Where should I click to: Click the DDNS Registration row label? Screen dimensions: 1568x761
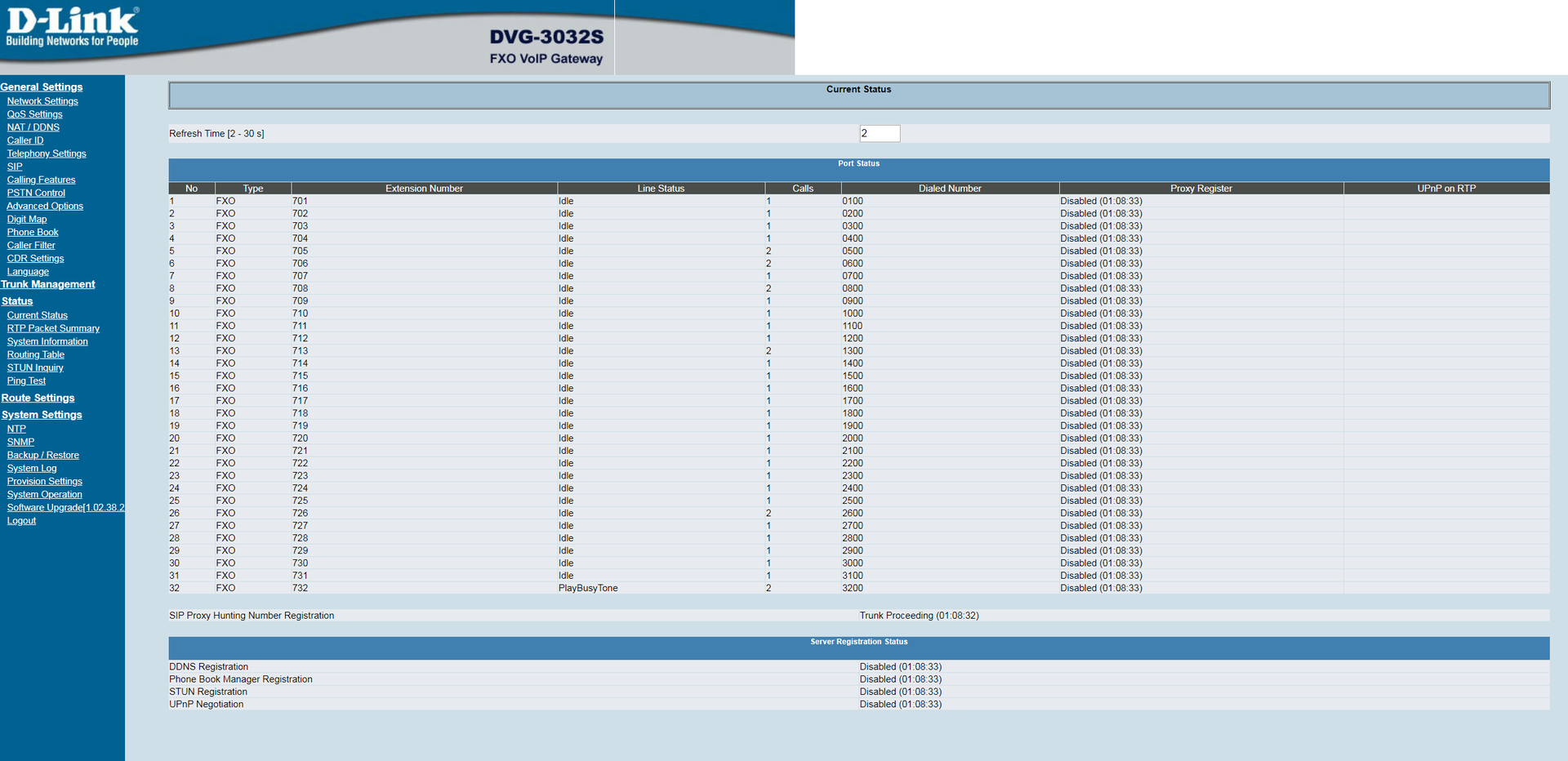208,667
